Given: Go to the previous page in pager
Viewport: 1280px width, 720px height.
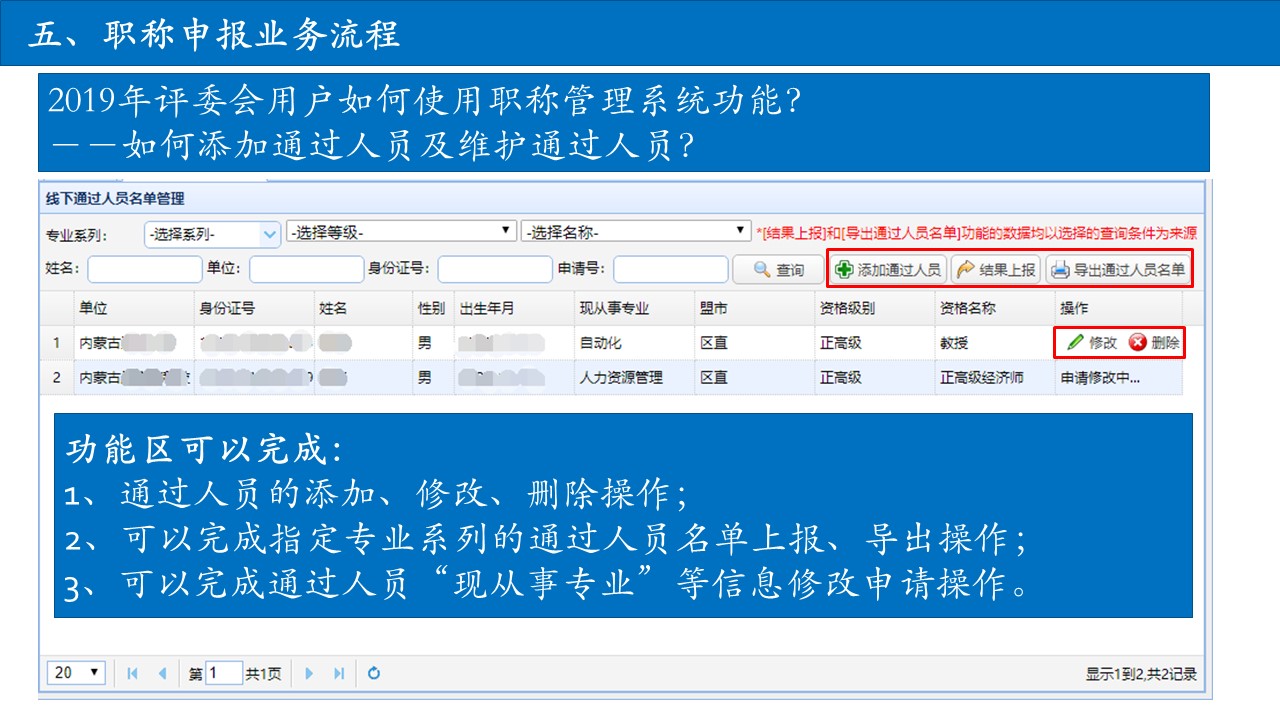Looking at the screenshot, I should point(162,673).
